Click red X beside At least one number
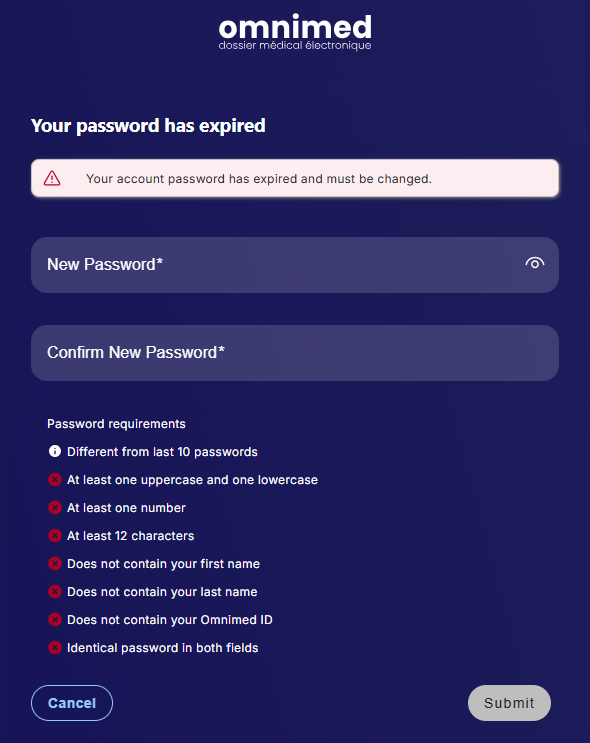590x743 pixels. pos(55,507)
